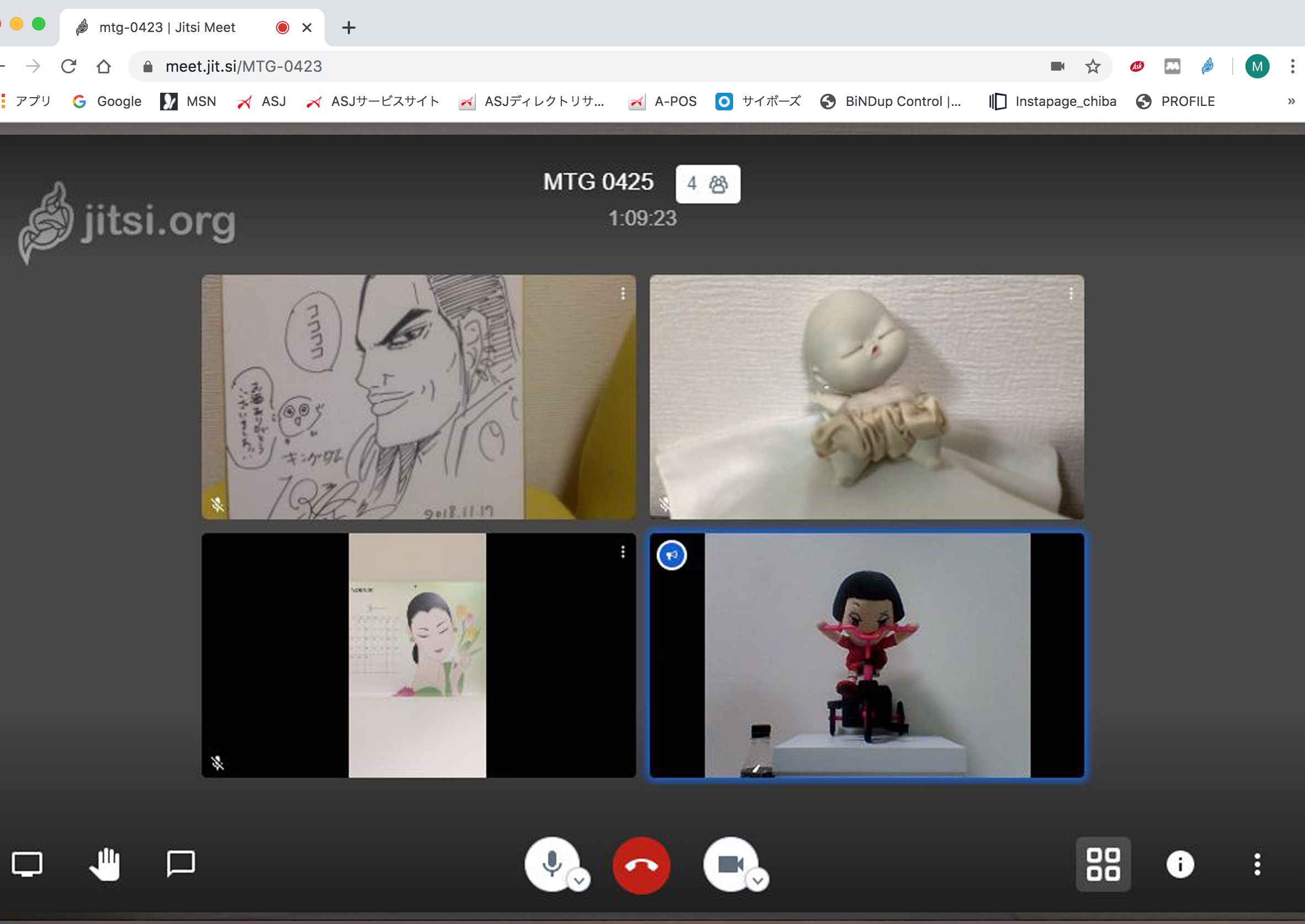Open the A-POS bookmark
1305x924 pixels.
pyautogui.click(x=663, y=101)
